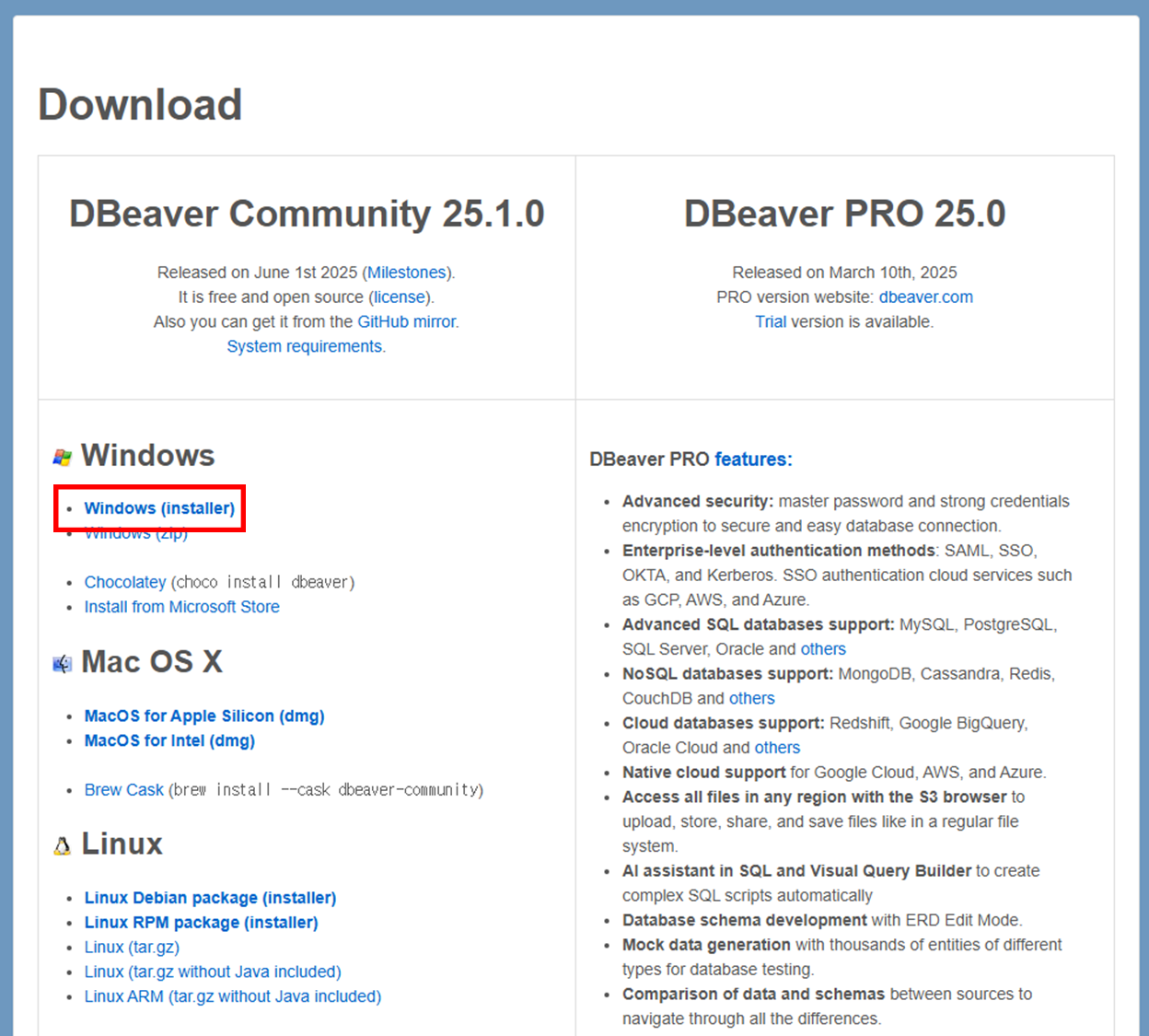Download MacOS for Intel (dmg)

click(169, 740)
